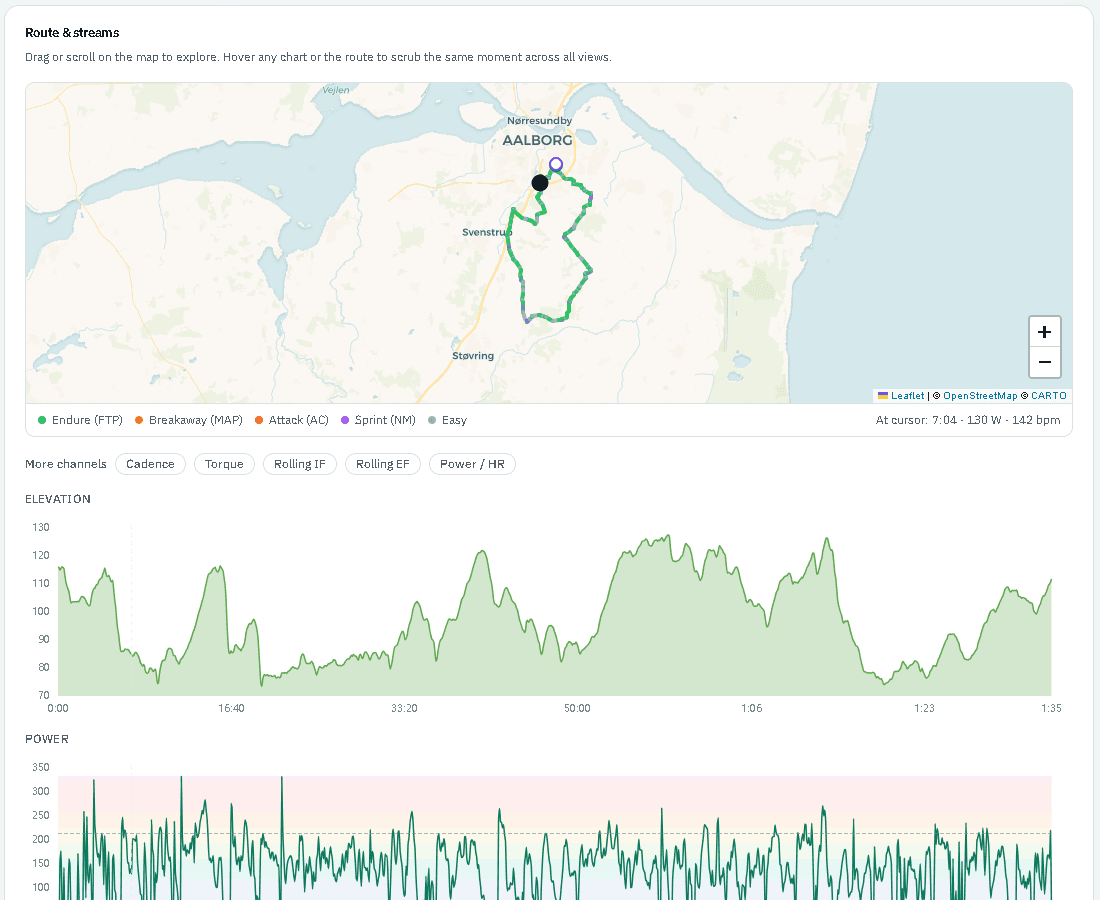Toggle the Rolling IF channel
1100x900 pixels.
(x=300, y=464)
